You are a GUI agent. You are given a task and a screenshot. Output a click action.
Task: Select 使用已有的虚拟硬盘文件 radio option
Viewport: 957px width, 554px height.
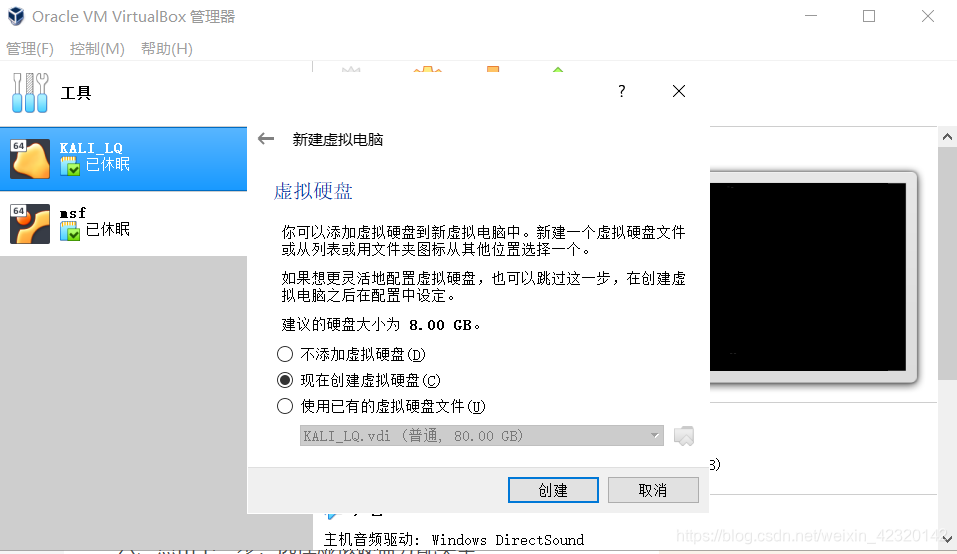pyautogui.click(x=285, y=406)
